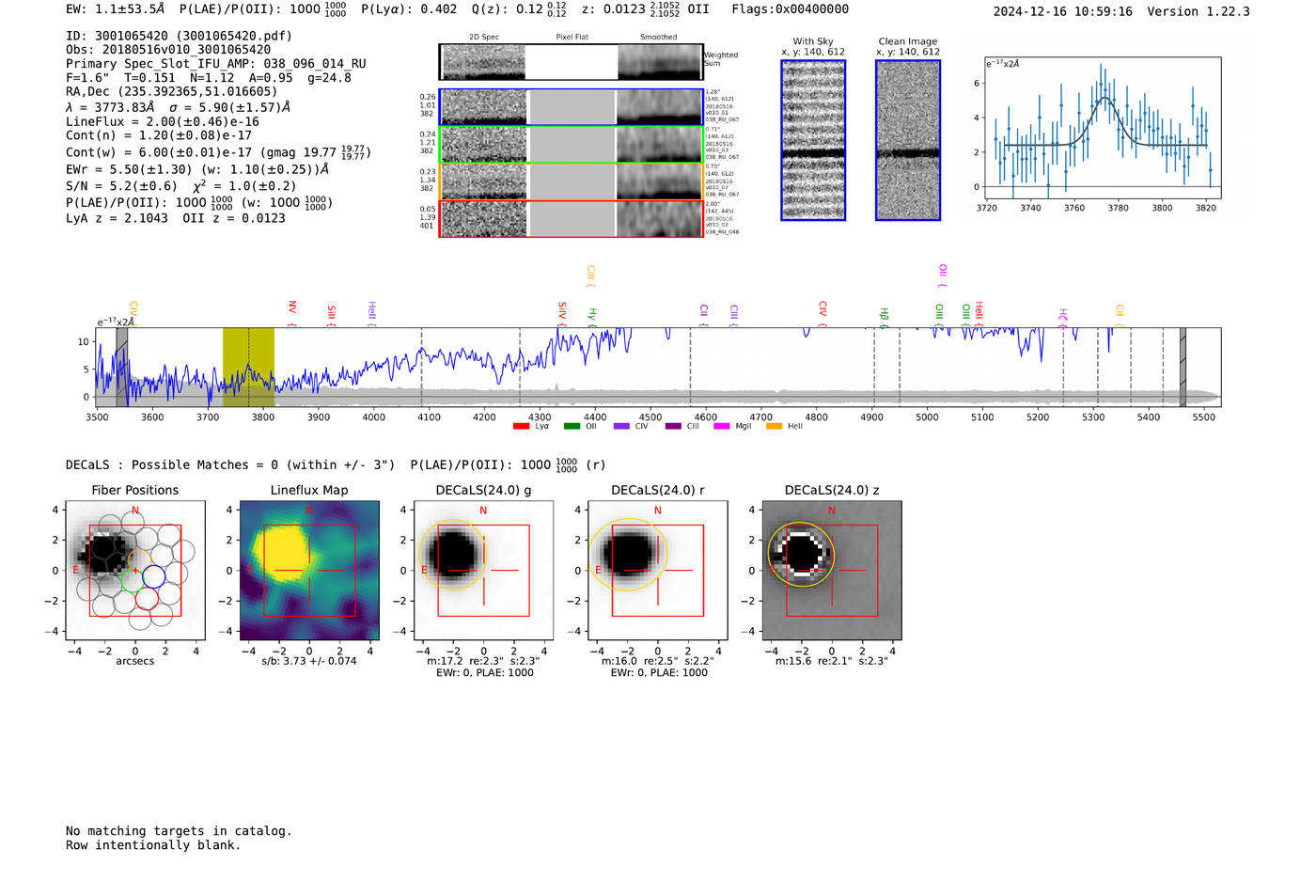Open the Lineflux Map image
Image resolution: width=1316 pixels, height=896 pixels.
309,570
